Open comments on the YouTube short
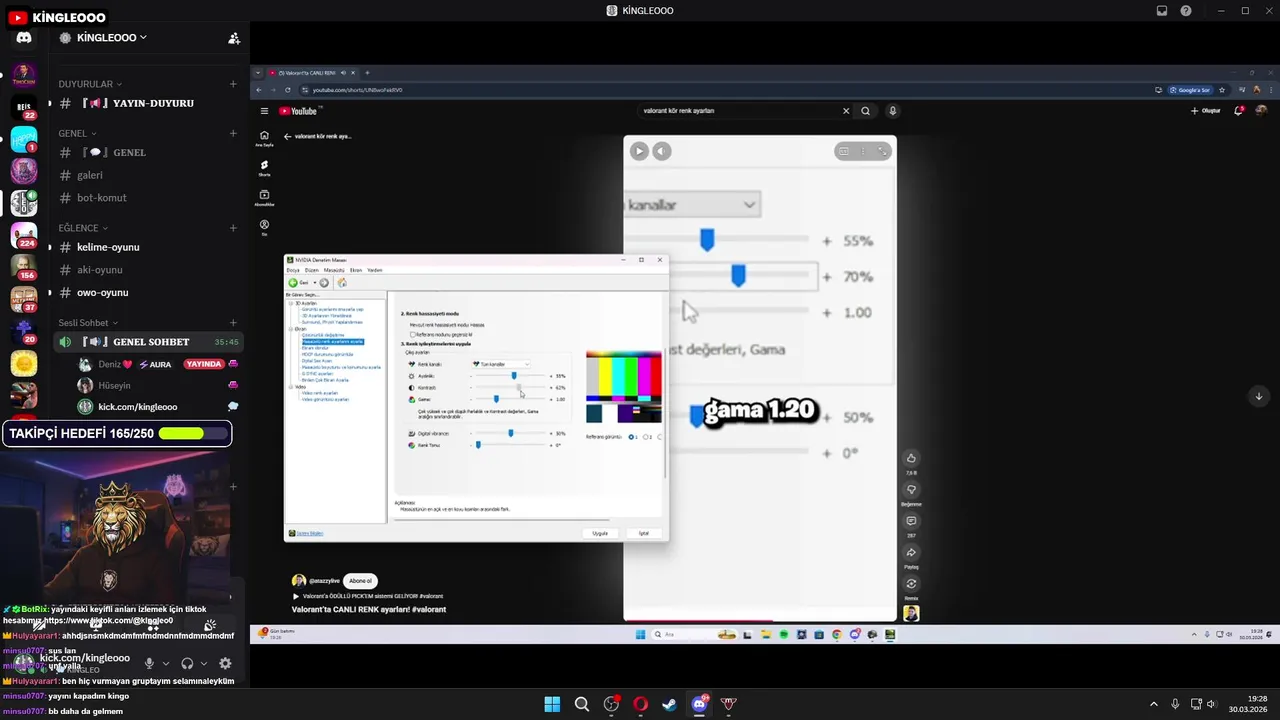1280x720 pixels. pos(911,521)
